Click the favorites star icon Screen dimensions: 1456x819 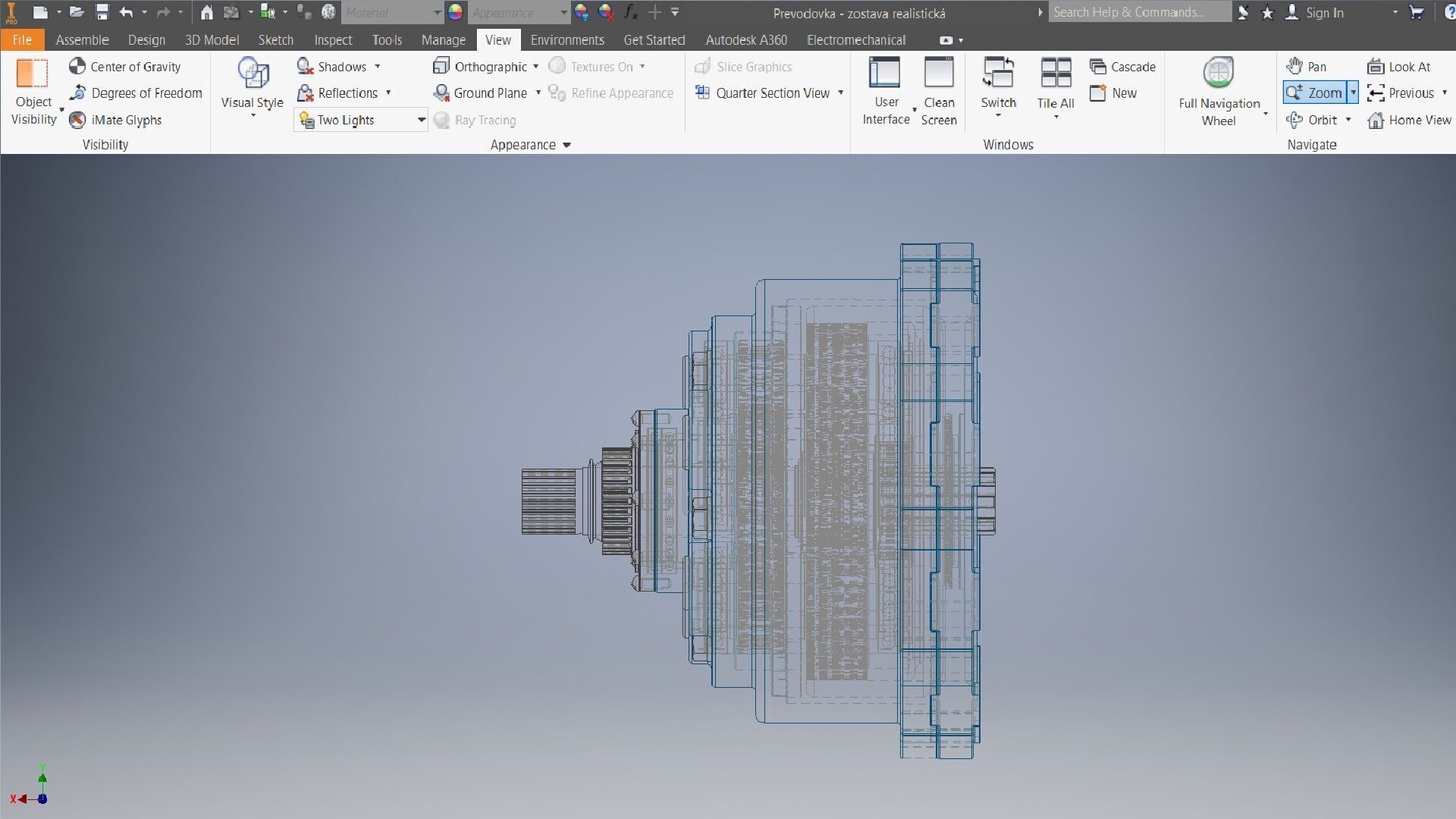click(1267, 12)
